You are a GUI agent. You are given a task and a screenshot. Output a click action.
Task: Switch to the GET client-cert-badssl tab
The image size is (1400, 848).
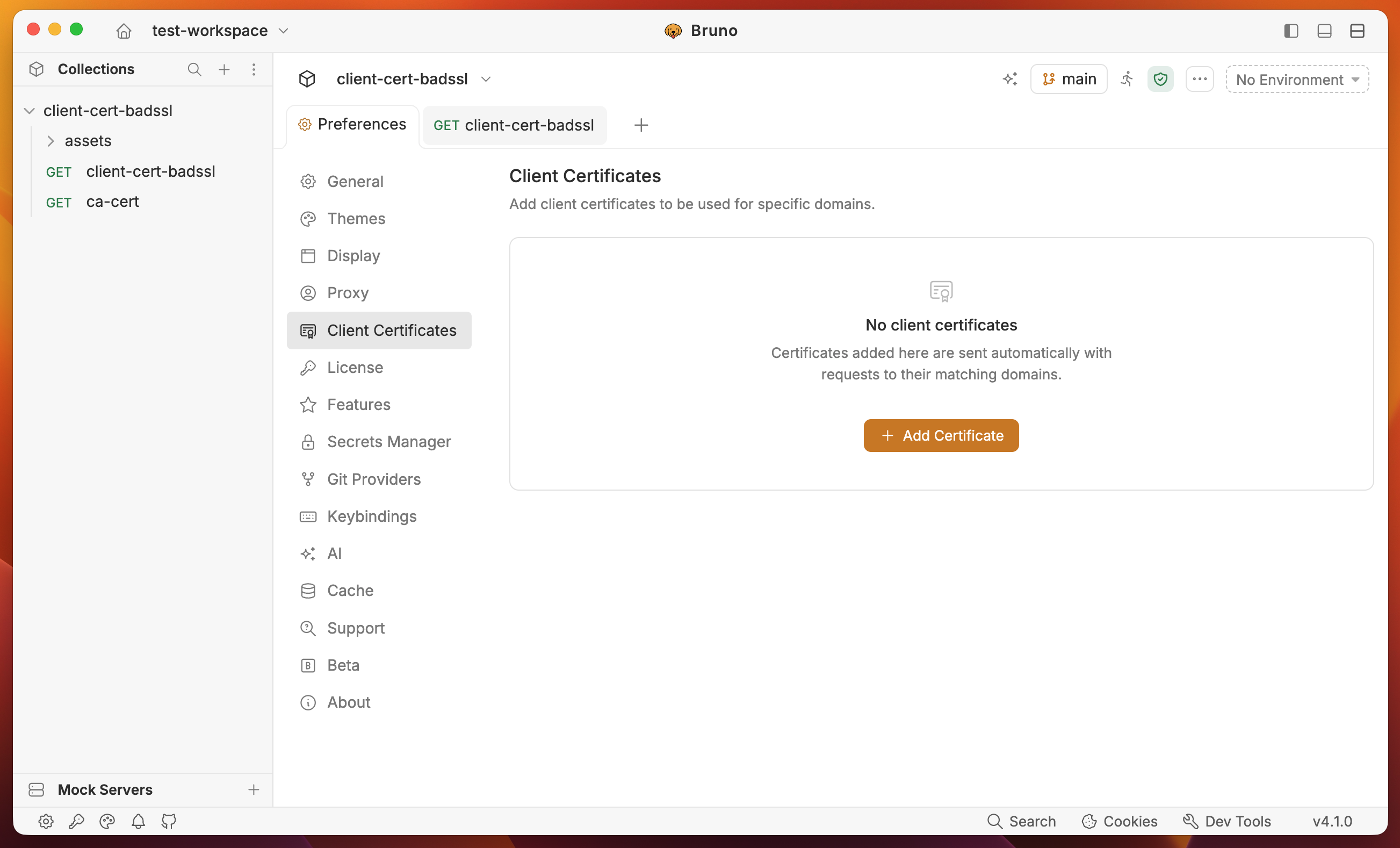514,125
